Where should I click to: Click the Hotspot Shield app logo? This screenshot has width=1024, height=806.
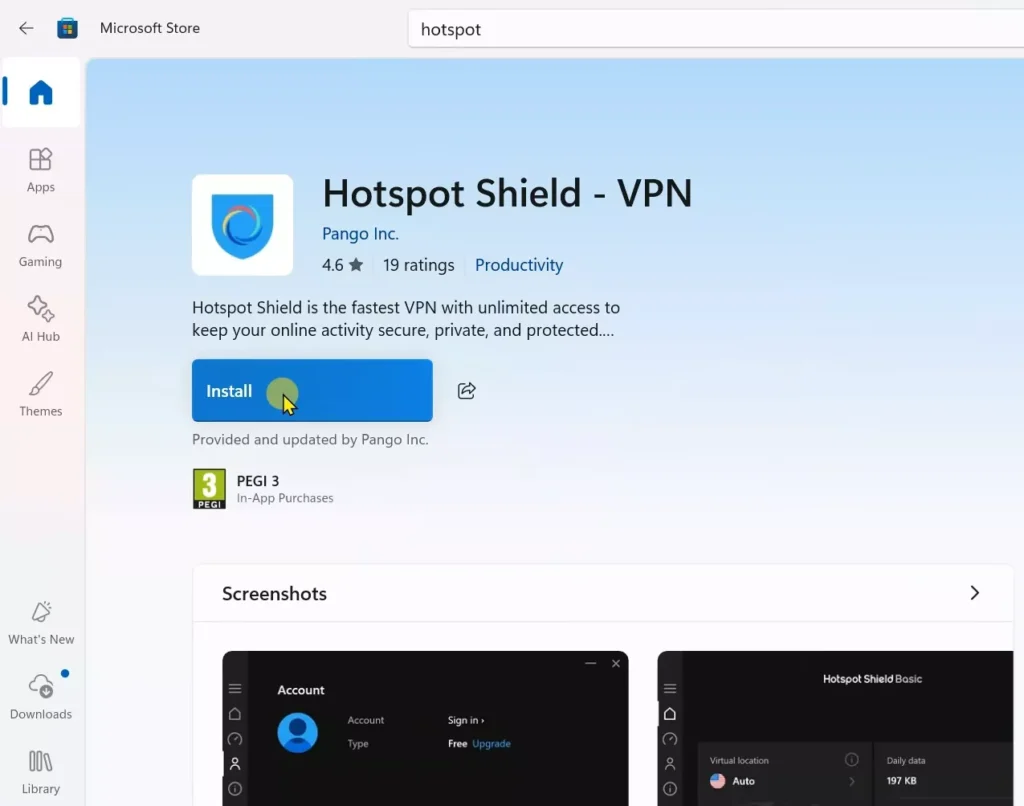coord(242,224)
